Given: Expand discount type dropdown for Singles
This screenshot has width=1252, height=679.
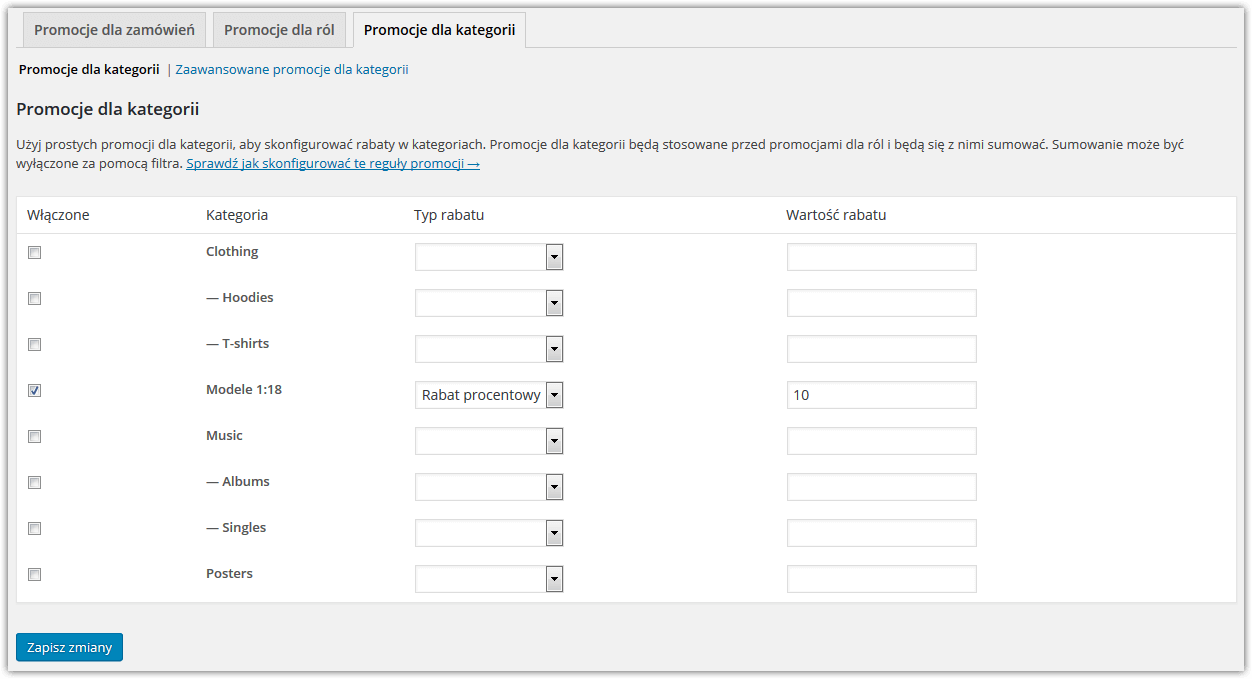Looking at the screenshot, I should [489, 533].
